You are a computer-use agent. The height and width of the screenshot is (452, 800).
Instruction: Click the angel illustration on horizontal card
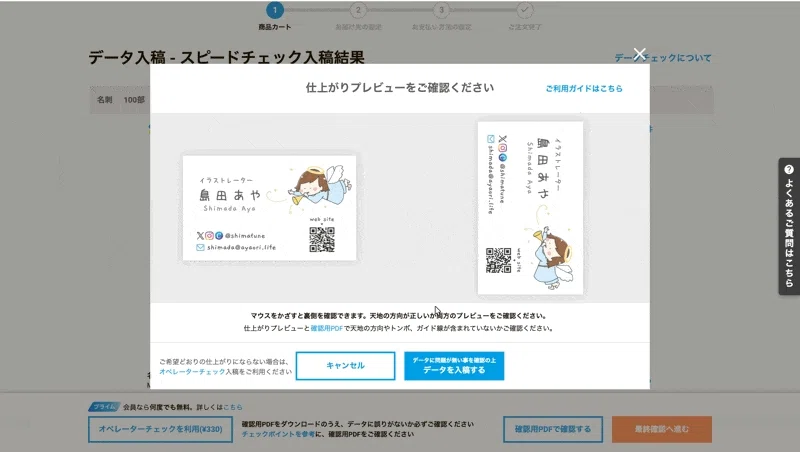click(319, 185)
